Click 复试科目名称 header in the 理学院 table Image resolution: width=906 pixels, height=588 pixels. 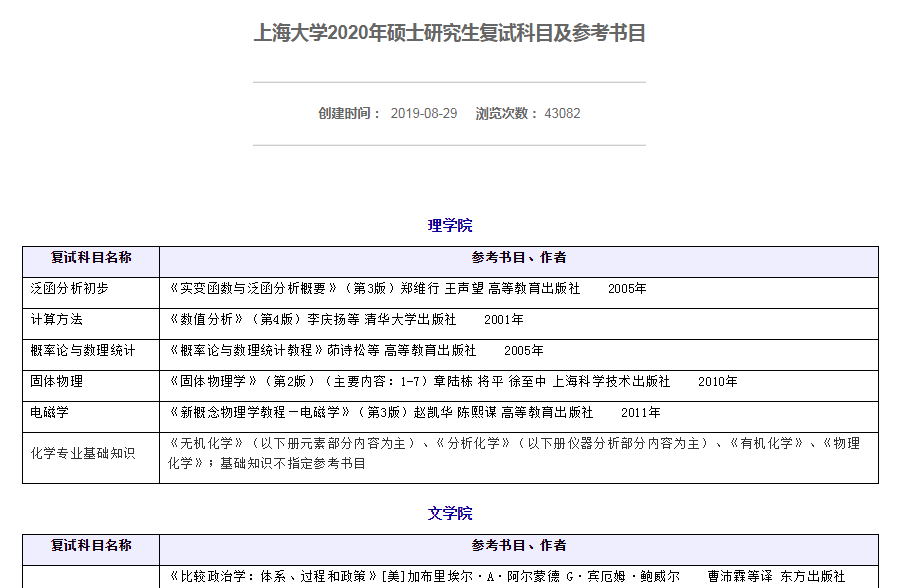[x=91, y=258]
